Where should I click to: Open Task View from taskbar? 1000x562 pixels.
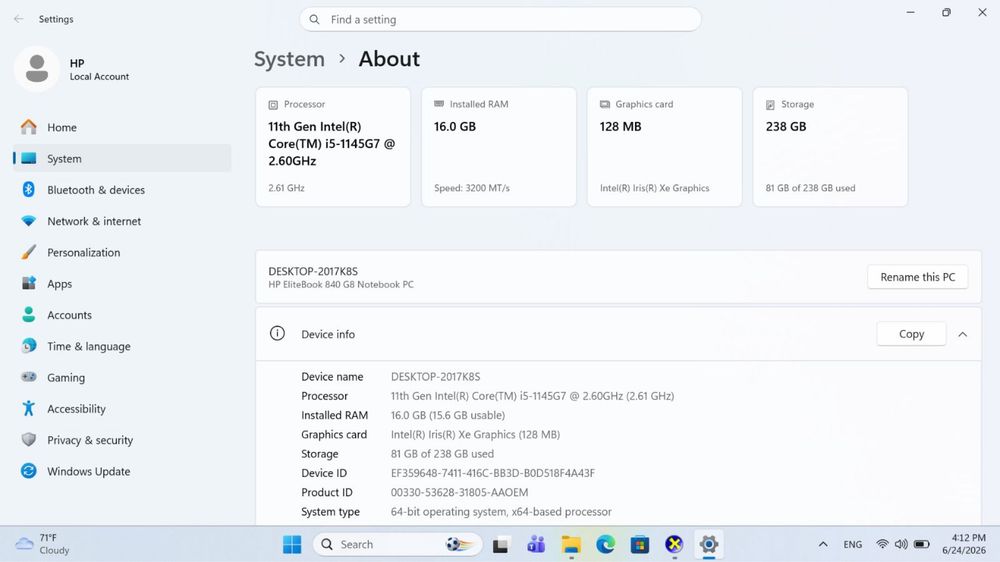click(501, 544)
